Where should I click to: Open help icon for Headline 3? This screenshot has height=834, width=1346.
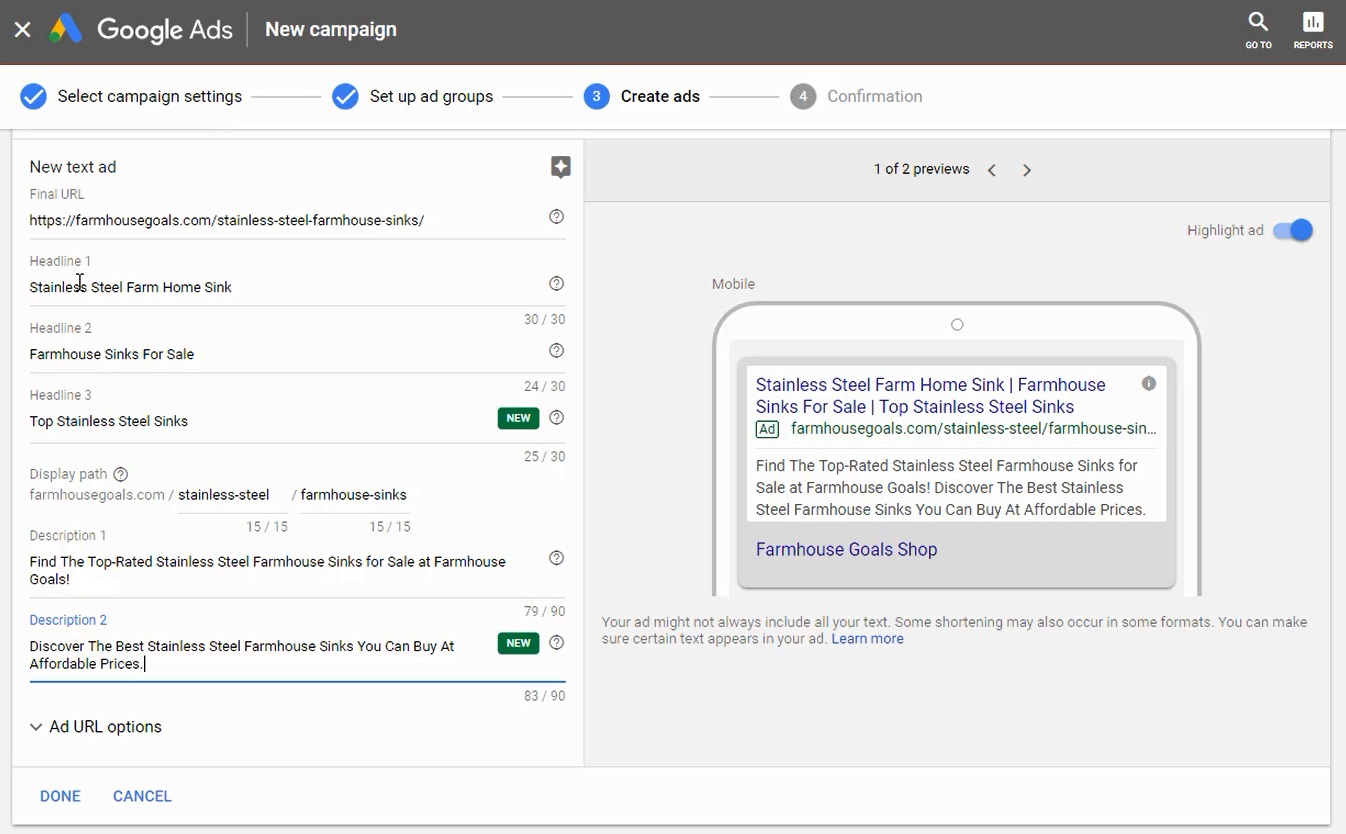pyautogui.click(x=557, y=418)
